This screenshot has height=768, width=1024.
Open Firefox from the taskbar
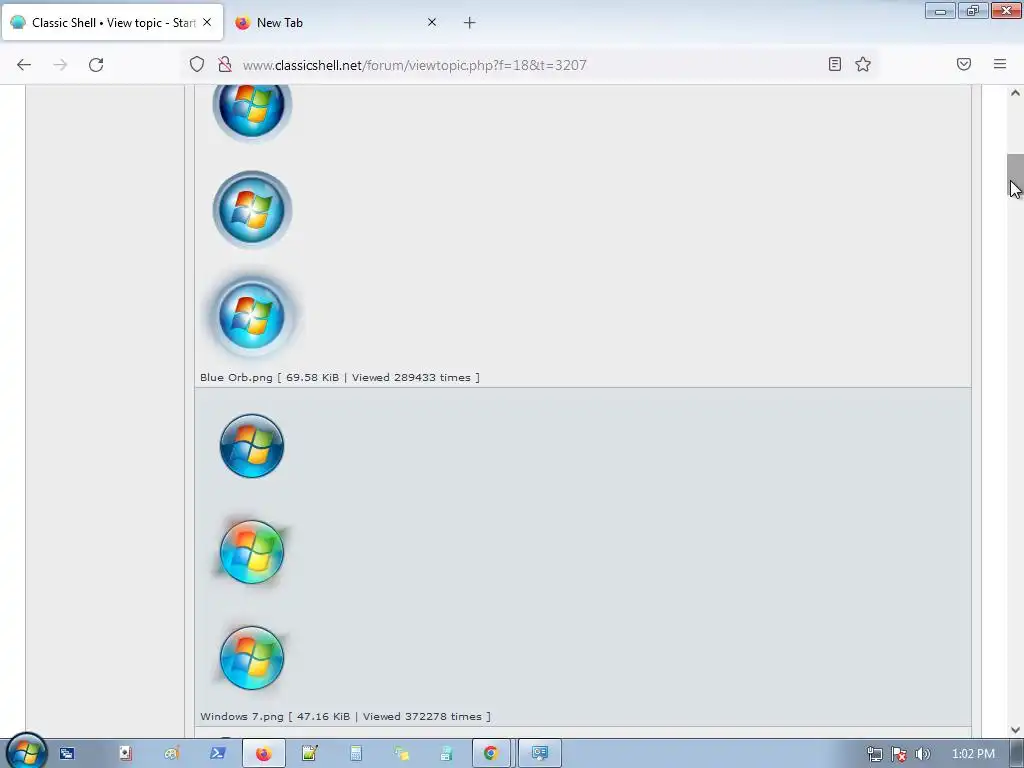pos(263,754)
